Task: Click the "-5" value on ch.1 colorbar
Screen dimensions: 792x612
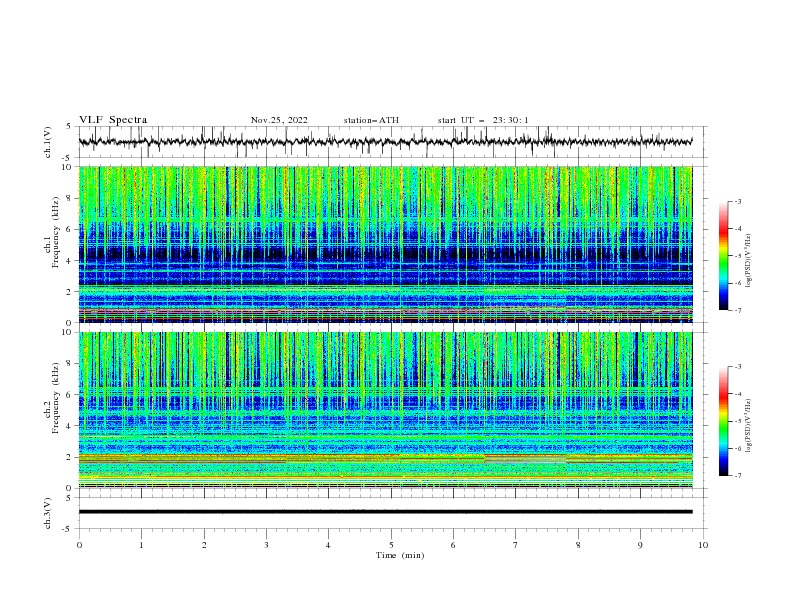Action: tap(738, 256)
